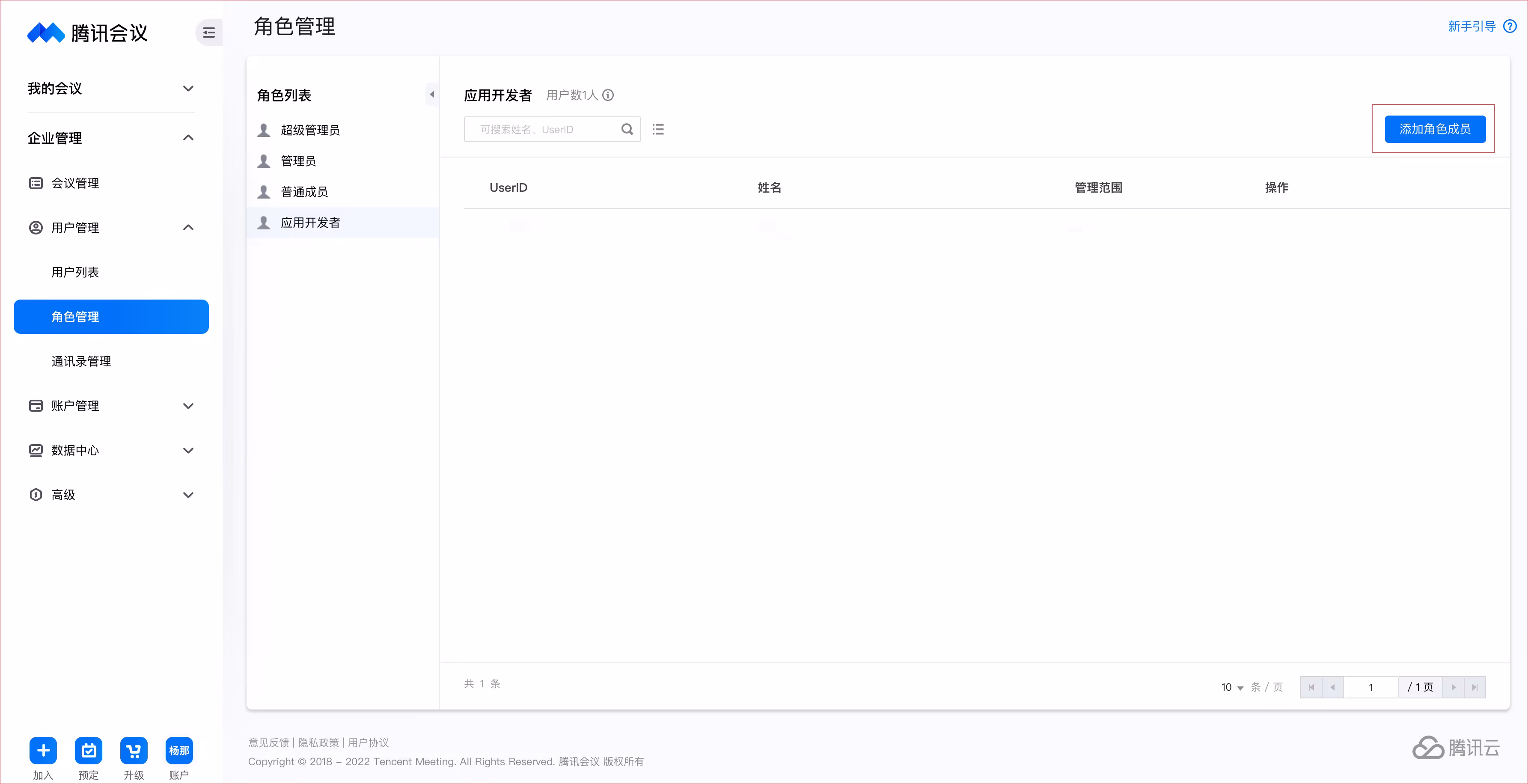The width and height of the screenshot is (1528, 784).
Task: Select the 管理员 role
Action: click(x=342, y=161)
